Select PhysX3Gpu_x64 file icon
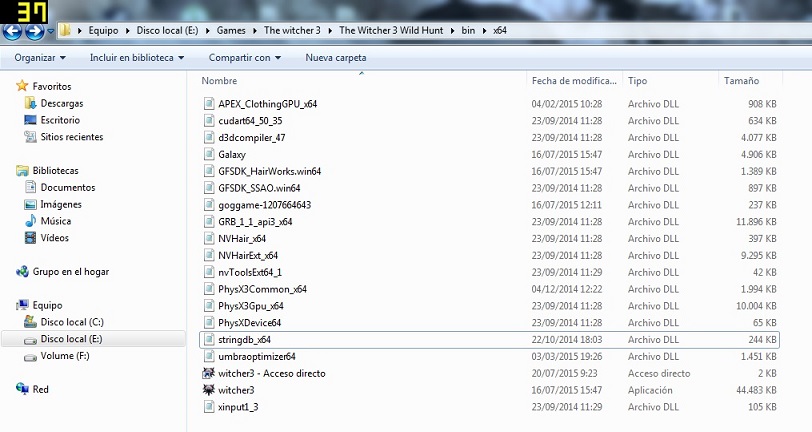 (209, 306)
